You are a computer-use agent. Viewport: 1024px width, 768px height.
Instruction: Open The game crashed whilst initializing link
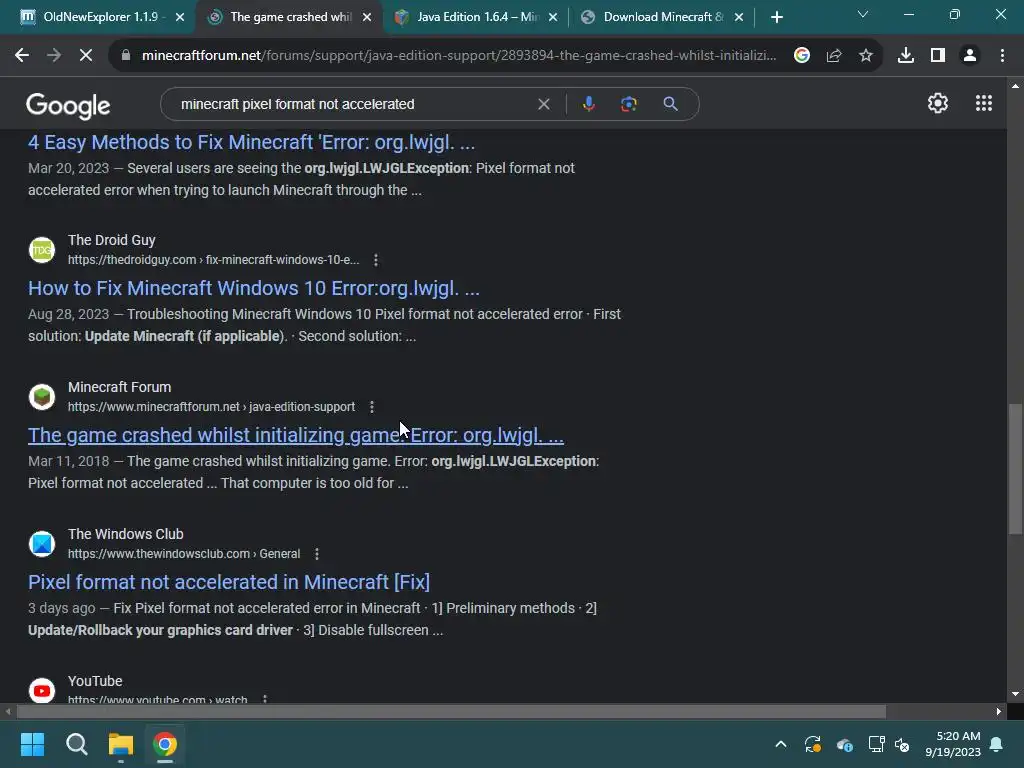(x=296, y=435)
